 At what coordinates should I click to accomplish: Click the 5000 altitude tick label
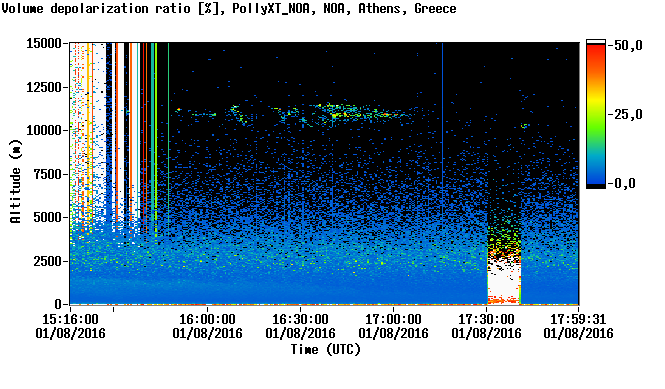(x=47, y=218)
